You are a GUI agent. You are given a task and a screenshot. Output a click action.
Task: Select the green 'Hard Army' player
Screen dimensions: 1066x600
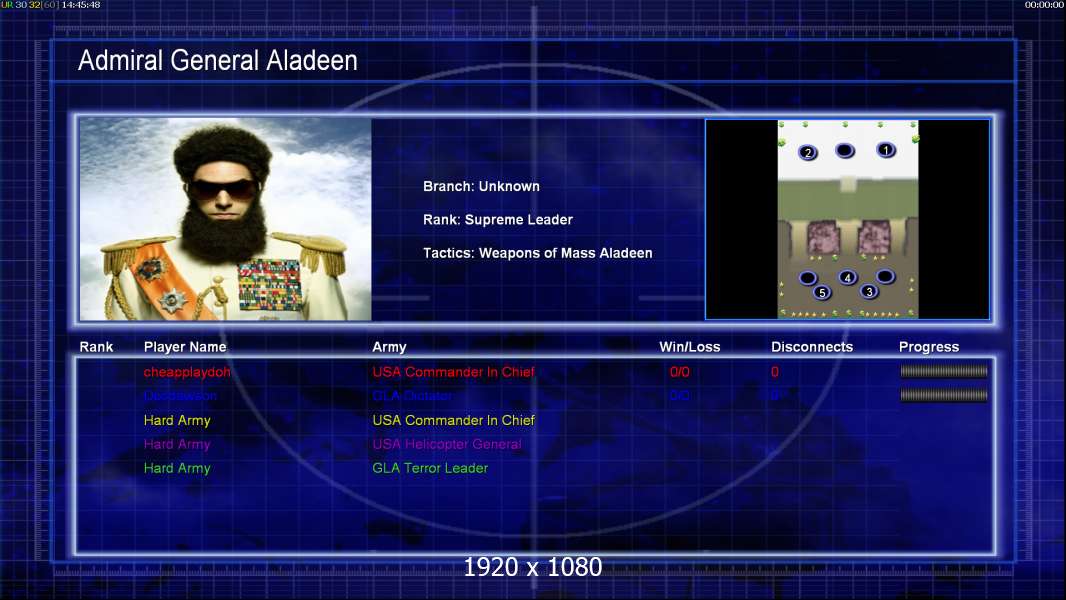click(x=177, y=468)
